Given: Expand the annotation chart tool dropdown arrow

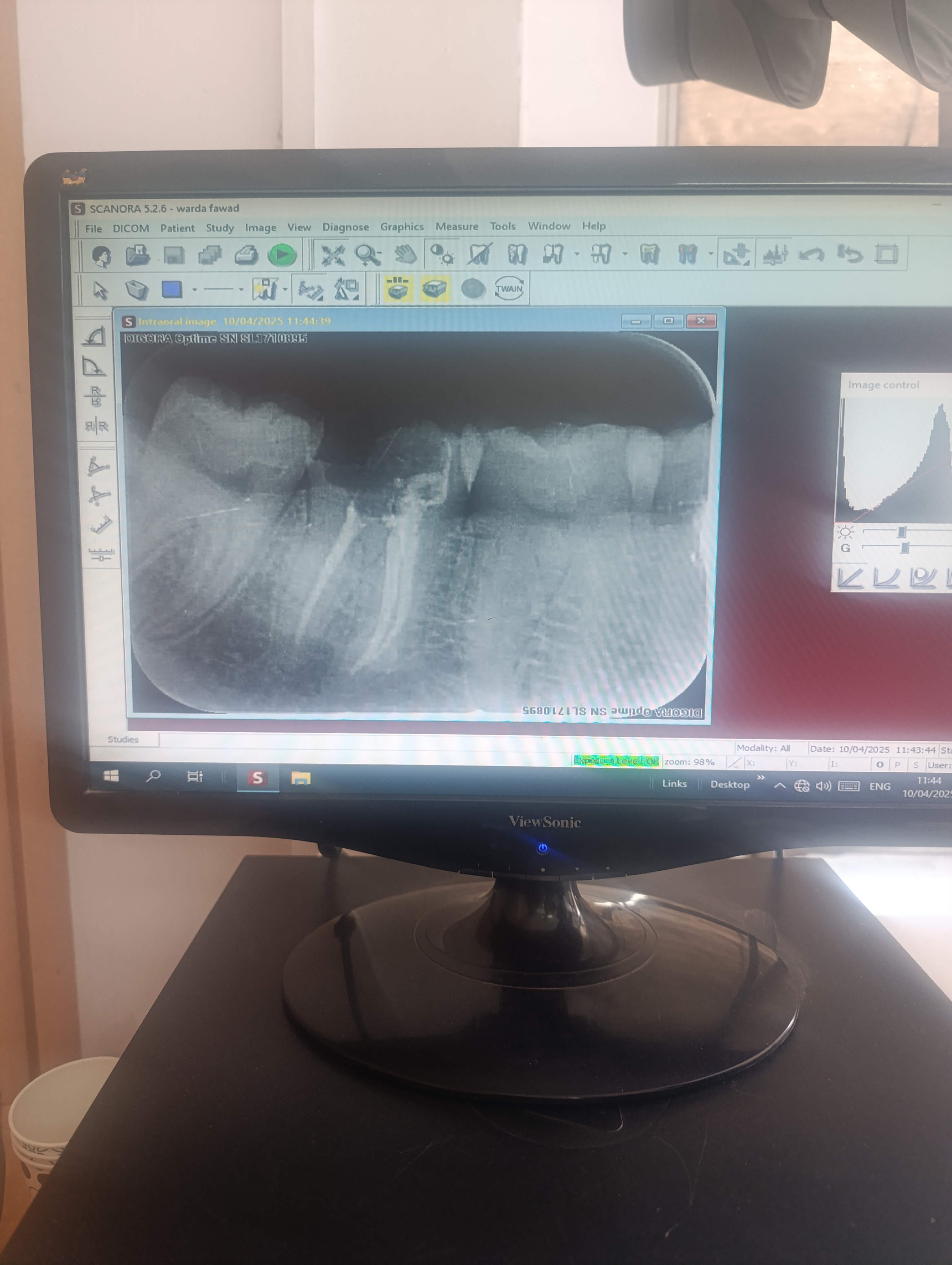Looking at the screenshot, I should point(284,289).
